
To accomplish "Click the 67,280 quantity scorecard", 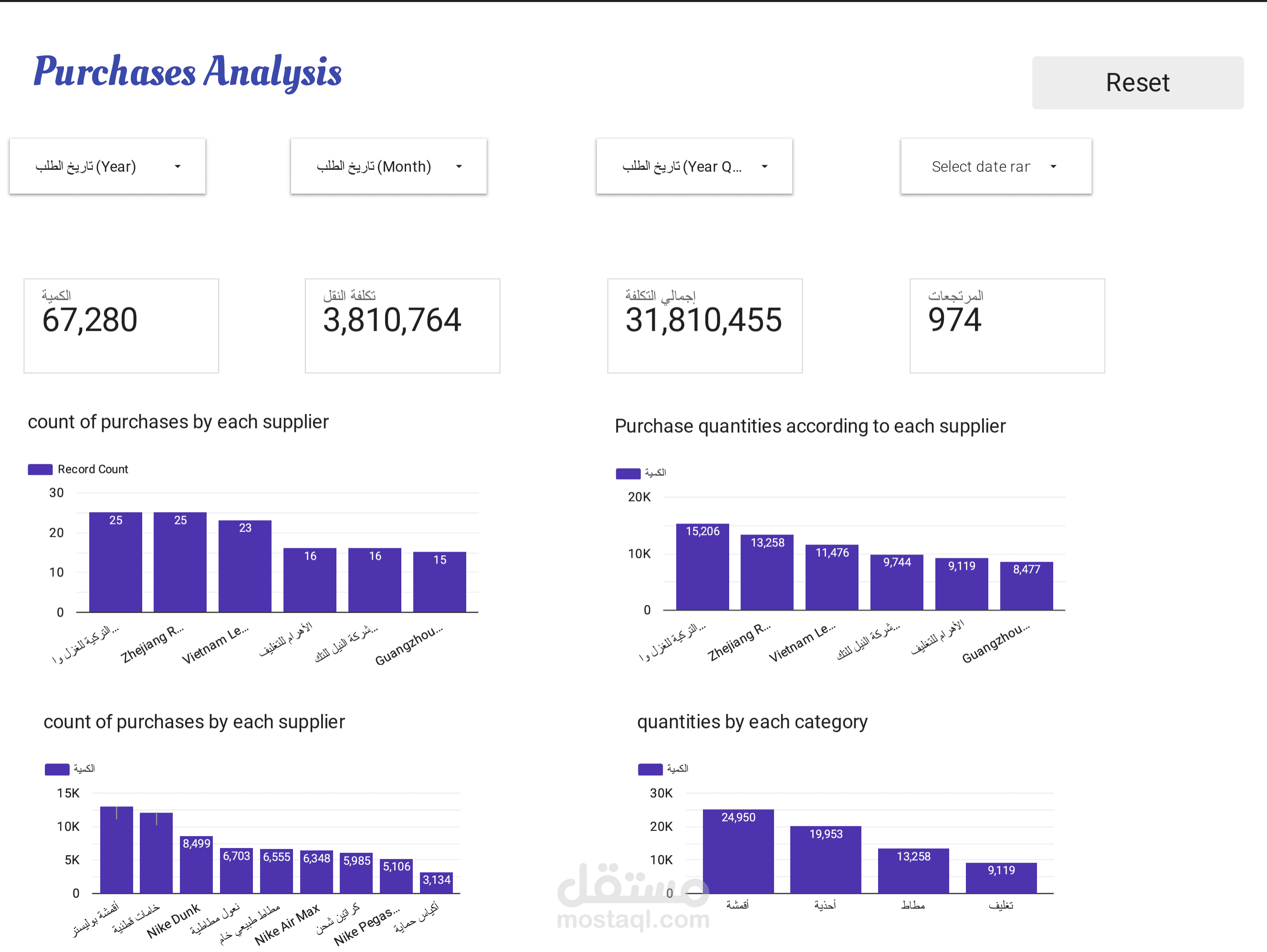I will (x=121, y=325).
